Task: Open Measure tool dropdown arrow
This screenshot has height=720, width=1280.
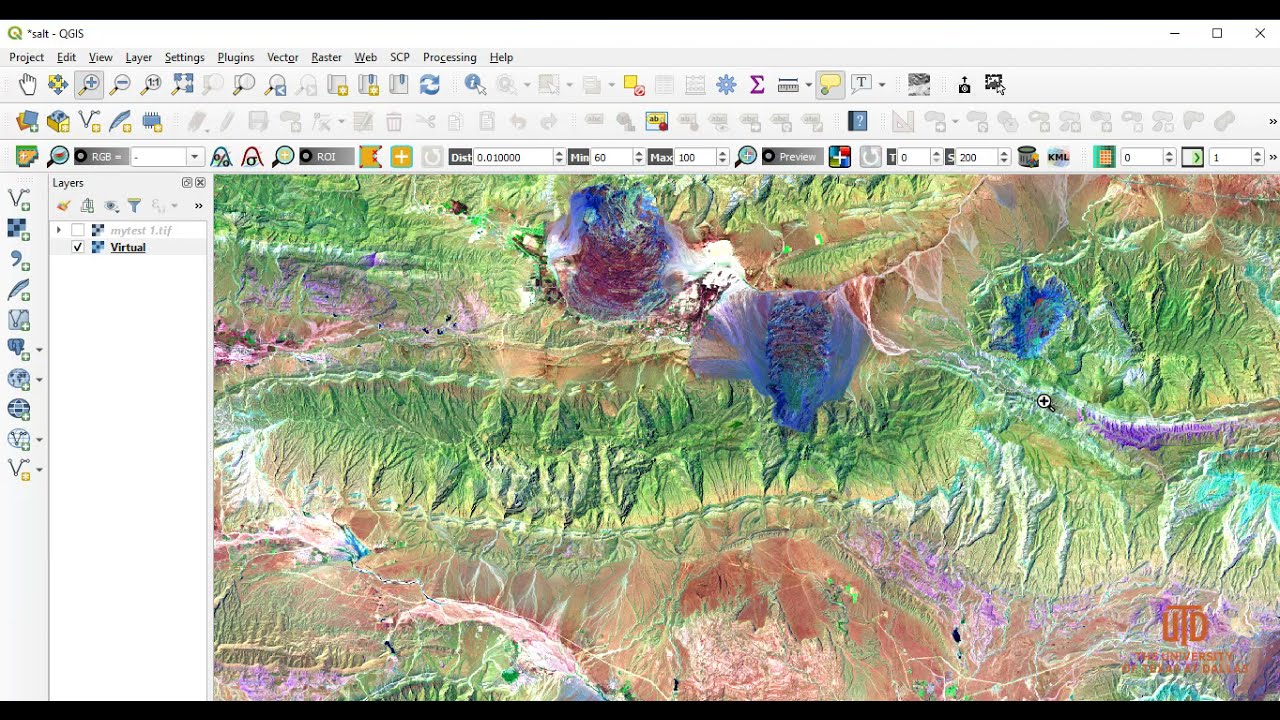Action: pyautogui.click(x=807, y=85)
